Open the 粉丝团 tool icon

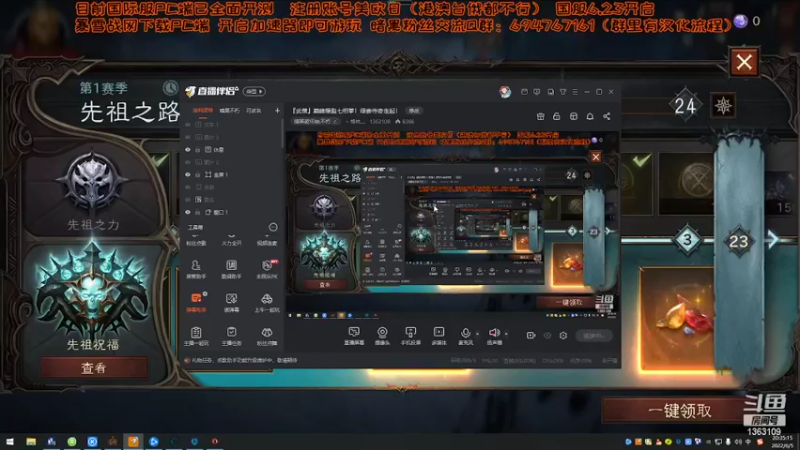267,336
